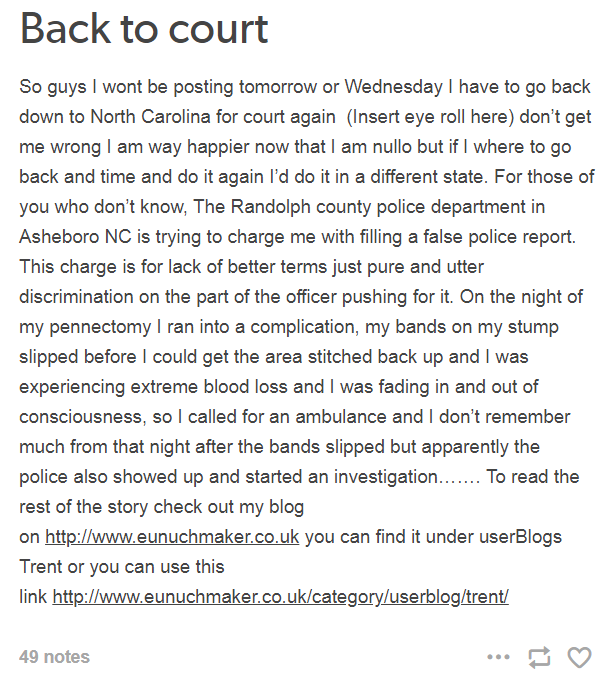Click the word "ambulance" in the post
602x684 pixels.
[x=341, y=417]
